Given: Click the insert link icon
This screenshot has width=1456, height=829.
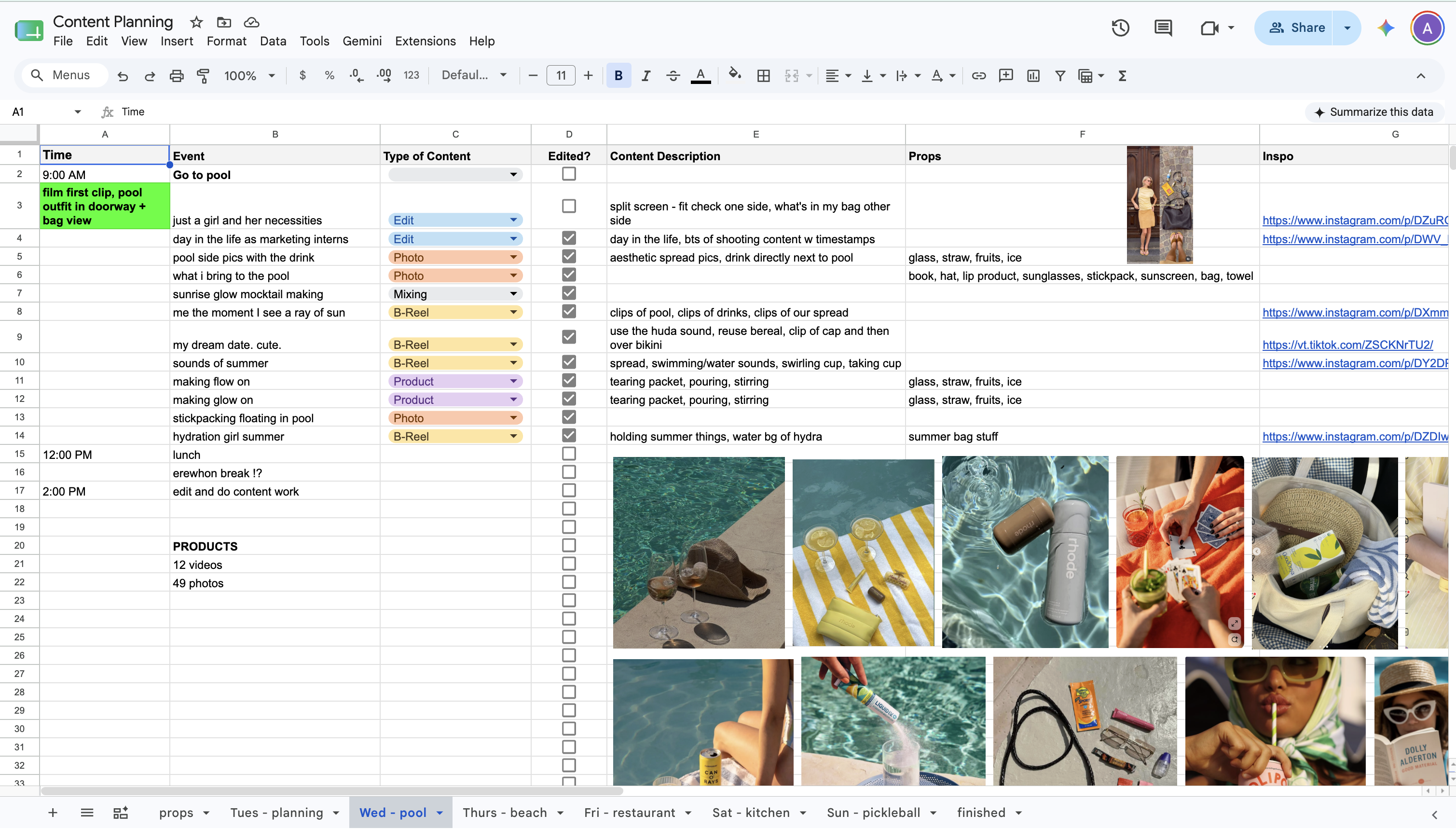Looking at the screenshot, I should tap(978, 76).
